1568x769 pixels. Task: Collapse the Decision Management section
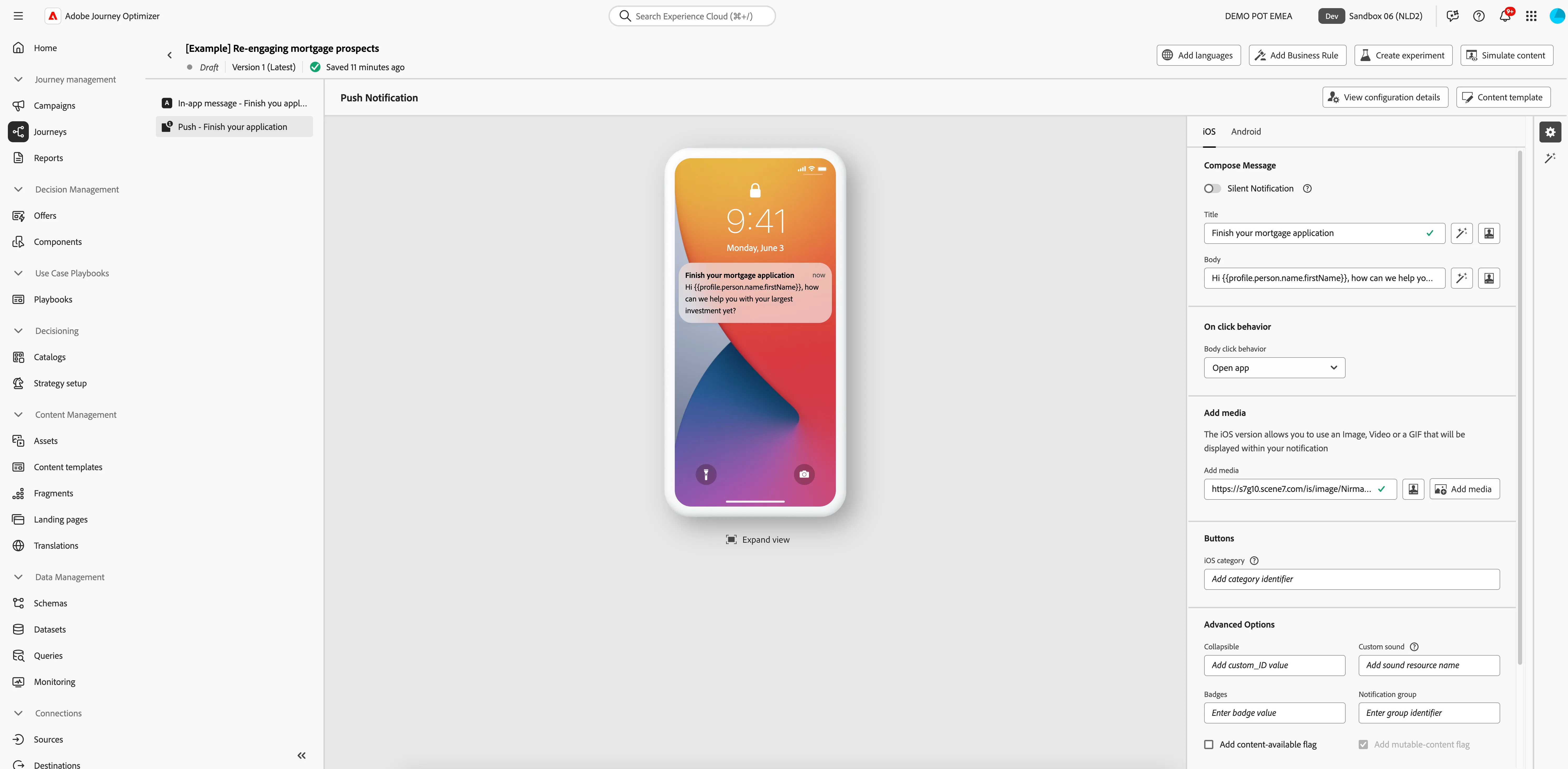pyautogui.click(x=18, y=189)
